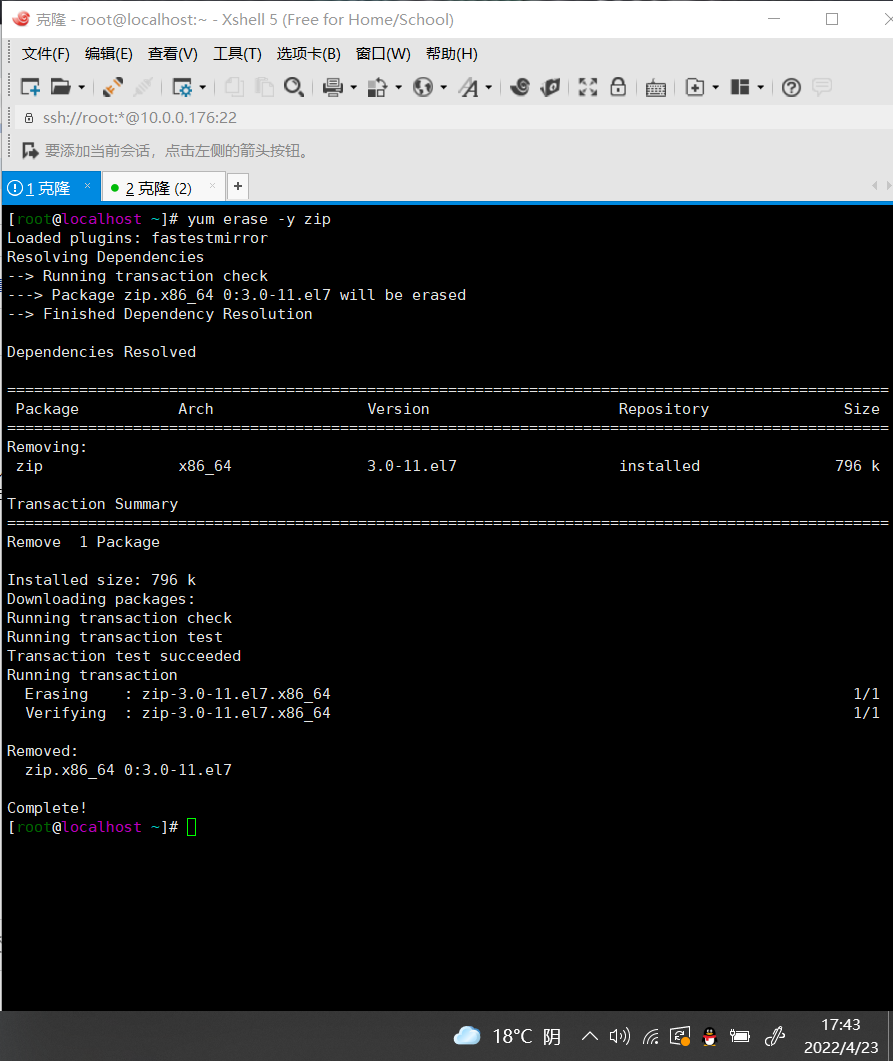Expand the new tab group dropdown arrow
Screen dimensions: 893x1061
(716, 87)
